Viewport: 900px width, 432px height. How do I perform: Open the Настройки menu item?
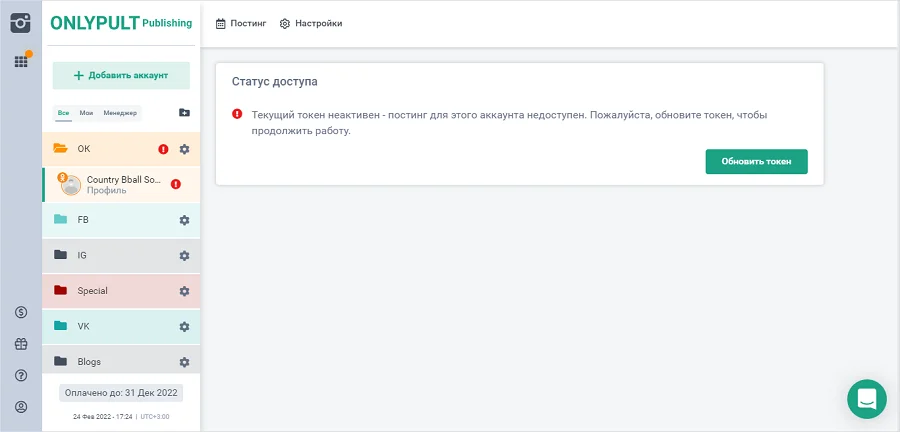[311, 23]
